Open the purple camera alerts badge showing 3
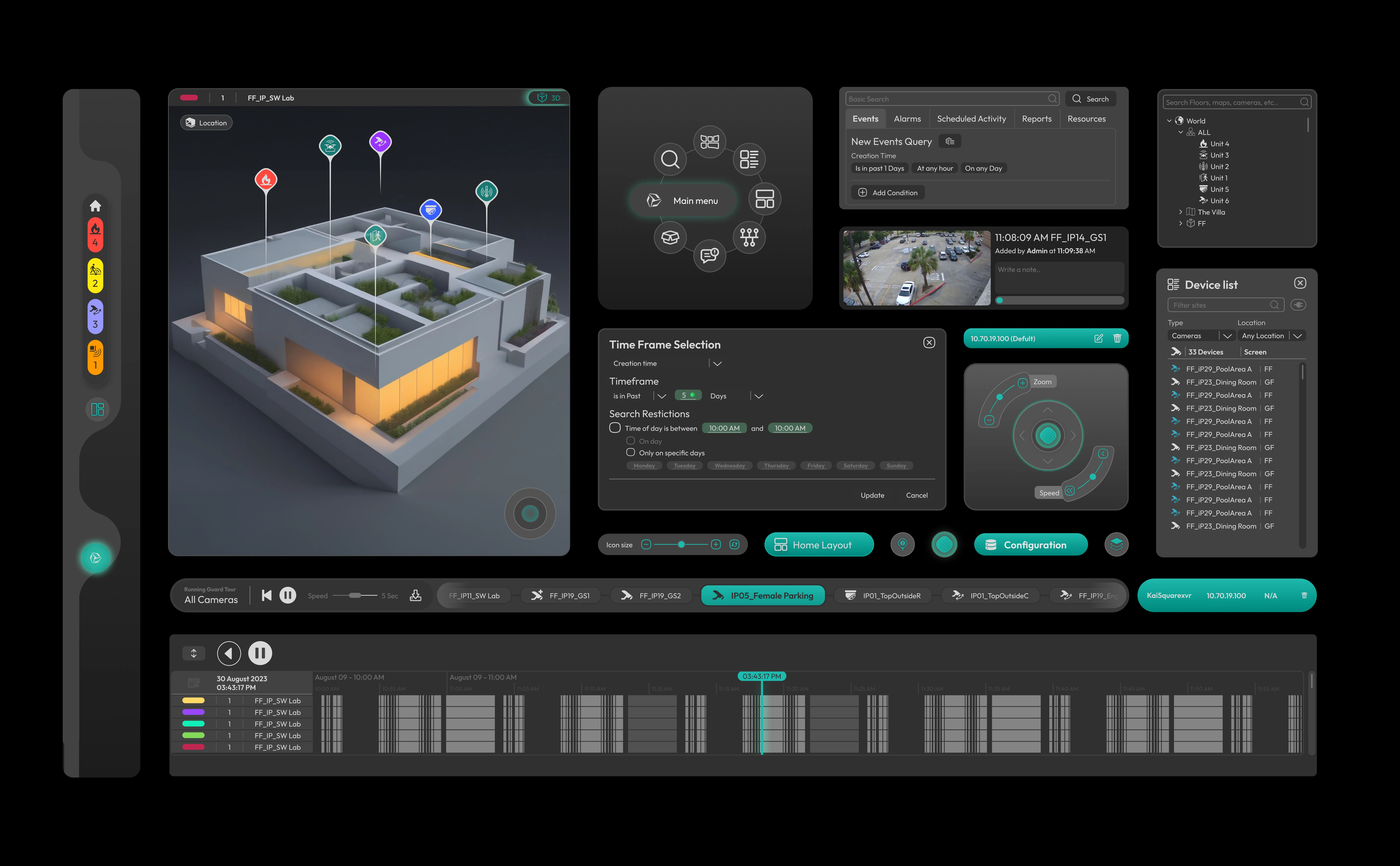1400x866 pixels. click(x=96, y=317)
